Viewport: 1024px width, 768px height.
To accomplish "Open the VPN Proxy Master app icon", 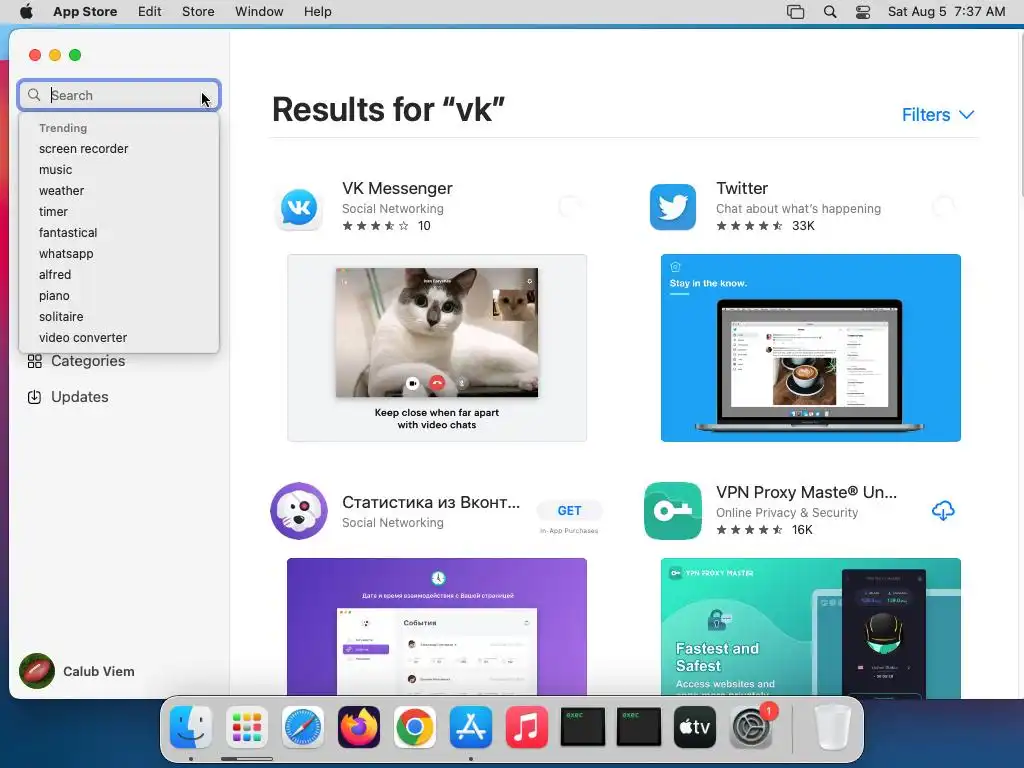I will point(673,511).
